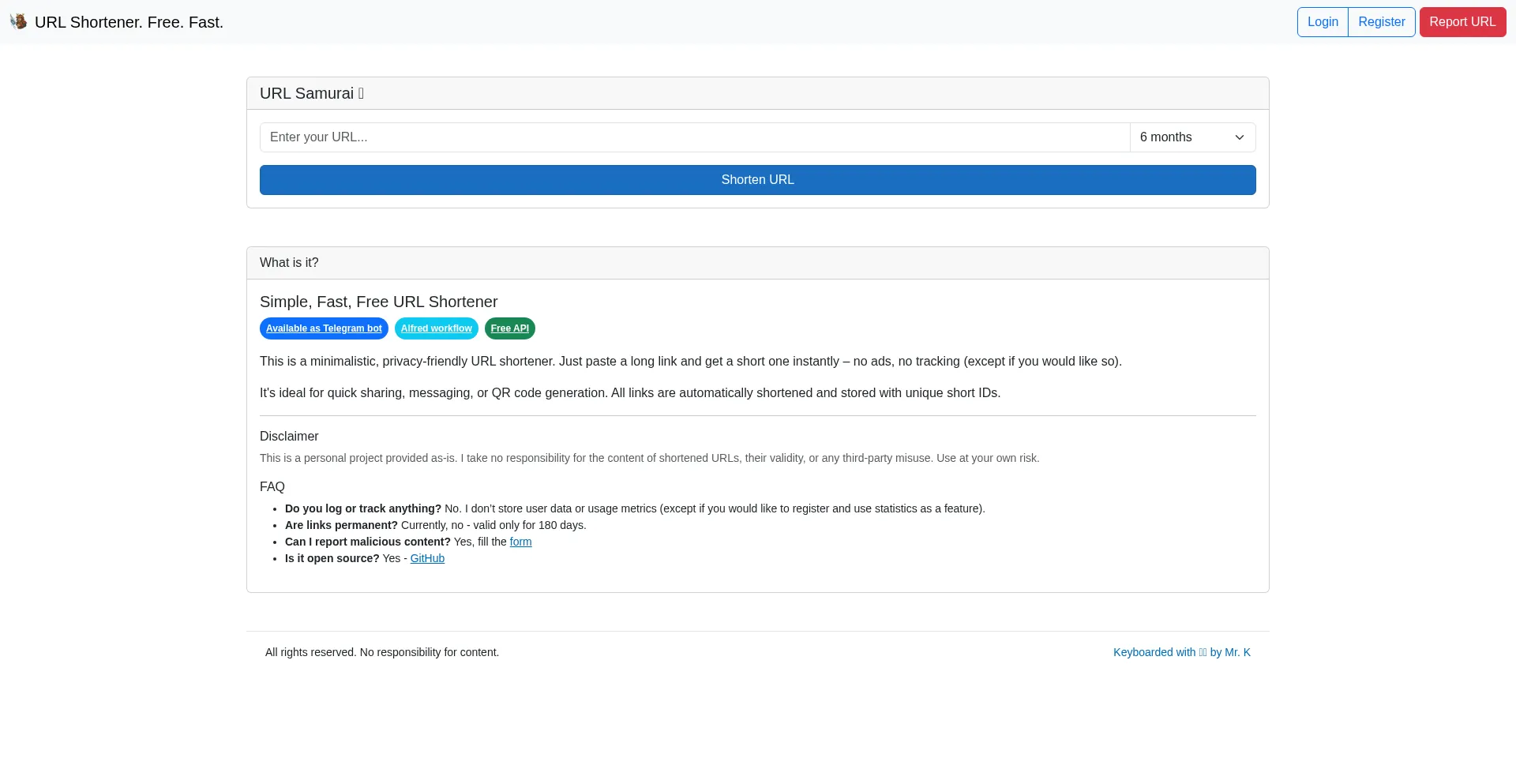Open the "Keyboarded with by Mr. K" footer link
The width and height of the screenshot is (1516, 784).
point(1181,652)
